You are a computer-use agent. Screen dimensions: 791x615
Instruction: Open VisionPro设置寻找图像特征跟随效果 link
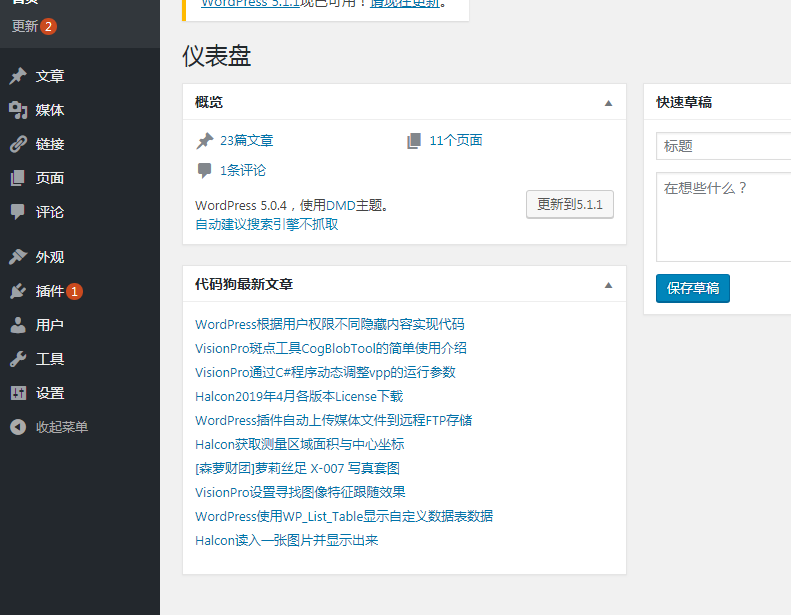pyautogui.click(x=300, y=492)
